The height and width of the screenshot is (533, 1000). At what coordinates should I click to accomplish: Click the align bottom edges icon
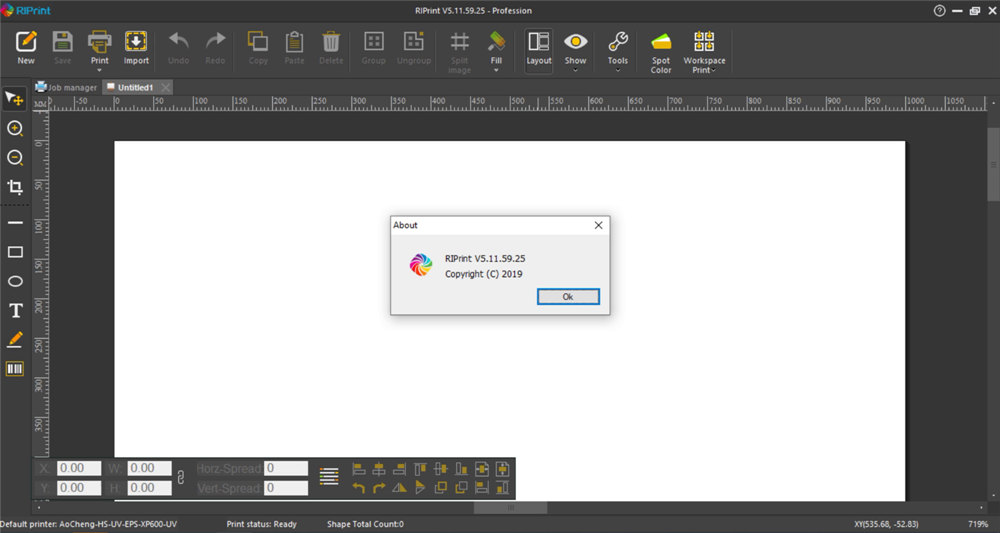[461, 469]
